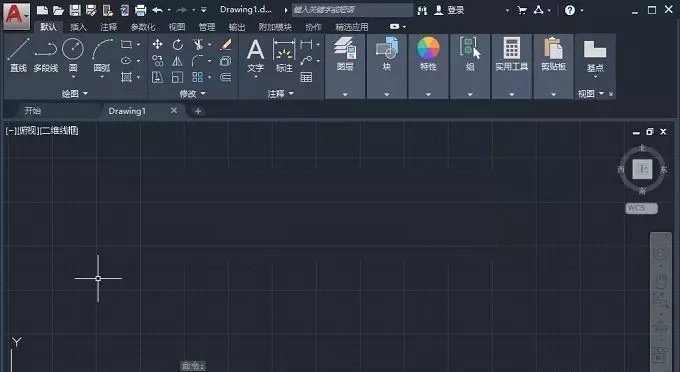This screenshot has height=372, width=680.
Task: Switch to the Insert (插入) ribbon tab
Action: click(78, 27)
